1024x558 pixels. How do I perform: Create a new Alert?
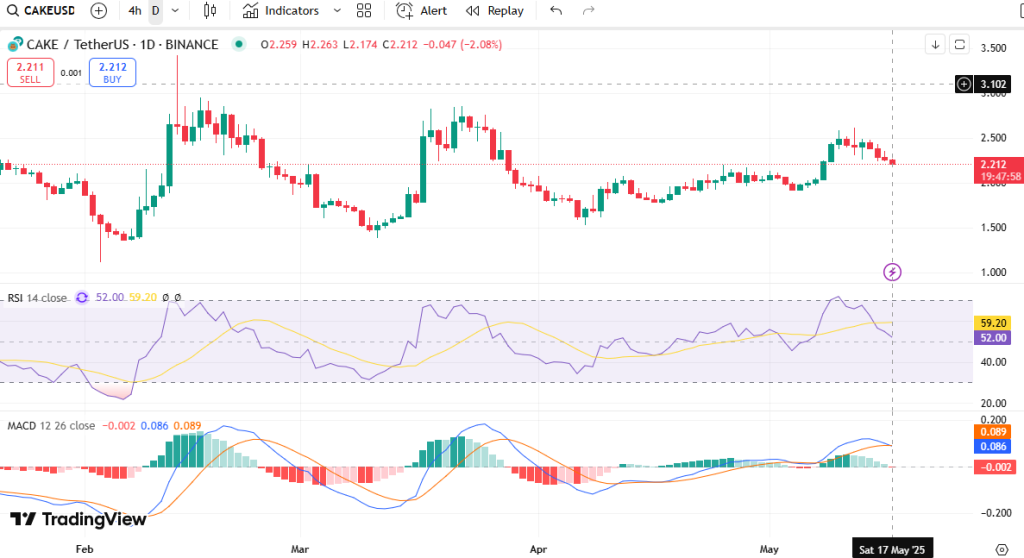coord(421,11)
